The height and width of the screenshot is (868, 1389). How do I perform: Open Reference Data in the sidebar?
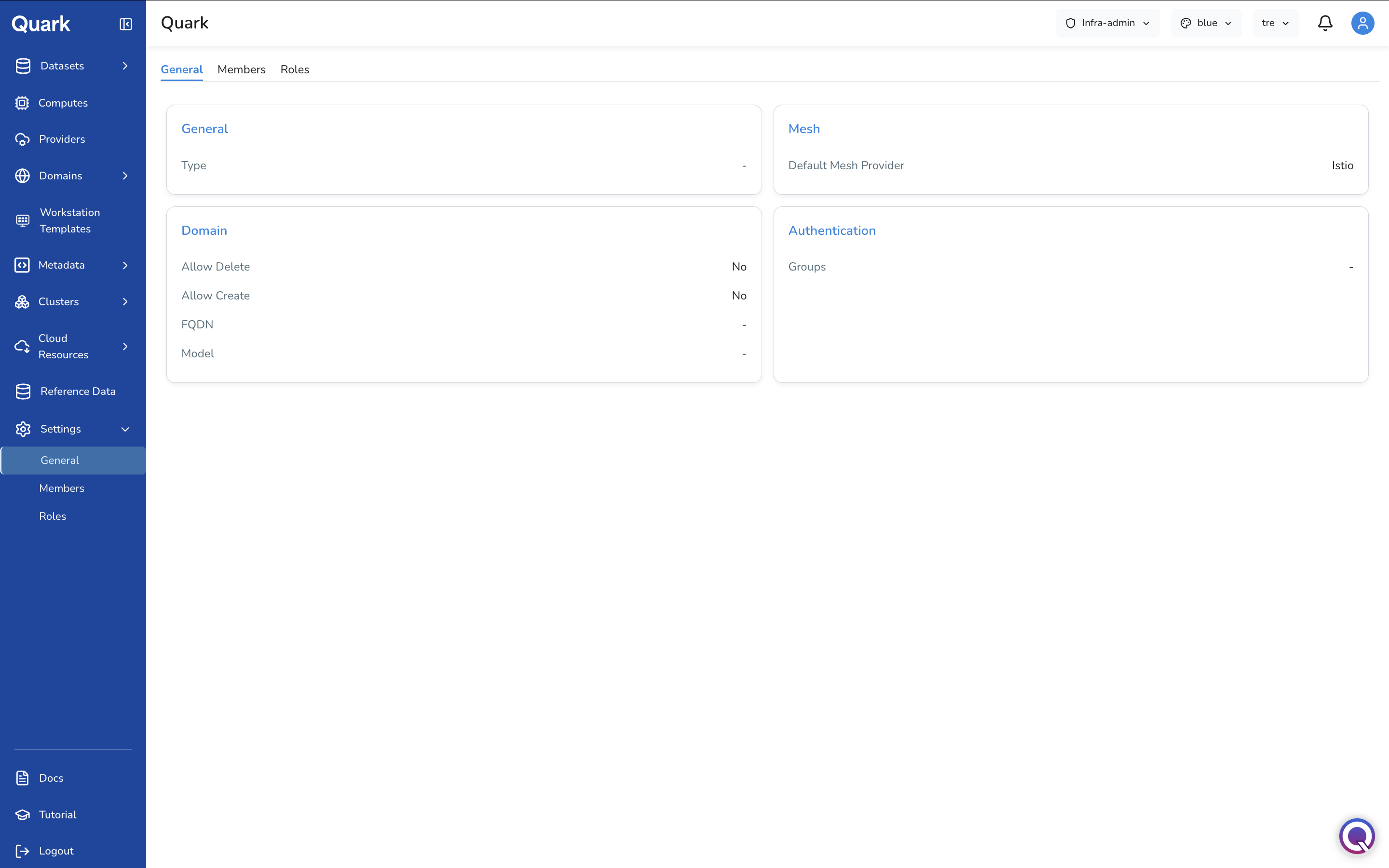pyautogui.click(x=78, y=392)
